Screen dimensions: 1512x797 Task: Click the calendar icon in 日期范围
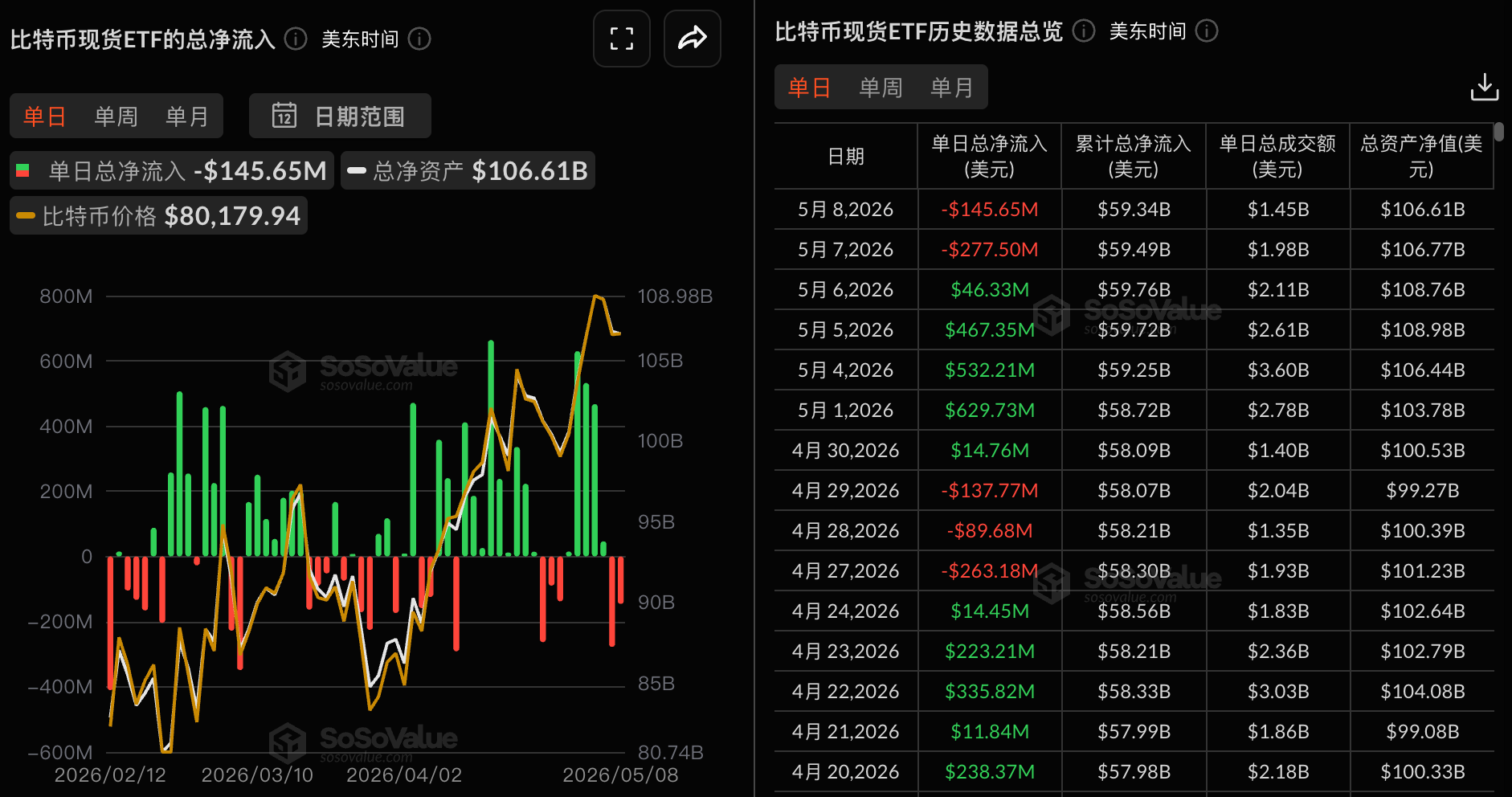click(x=284, y=116)
